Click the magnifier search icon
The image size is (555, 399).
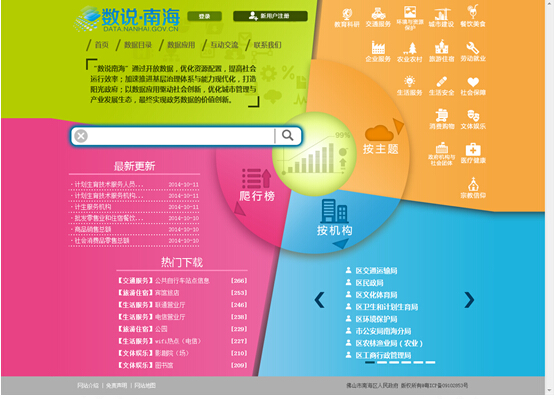click(287, 135)
